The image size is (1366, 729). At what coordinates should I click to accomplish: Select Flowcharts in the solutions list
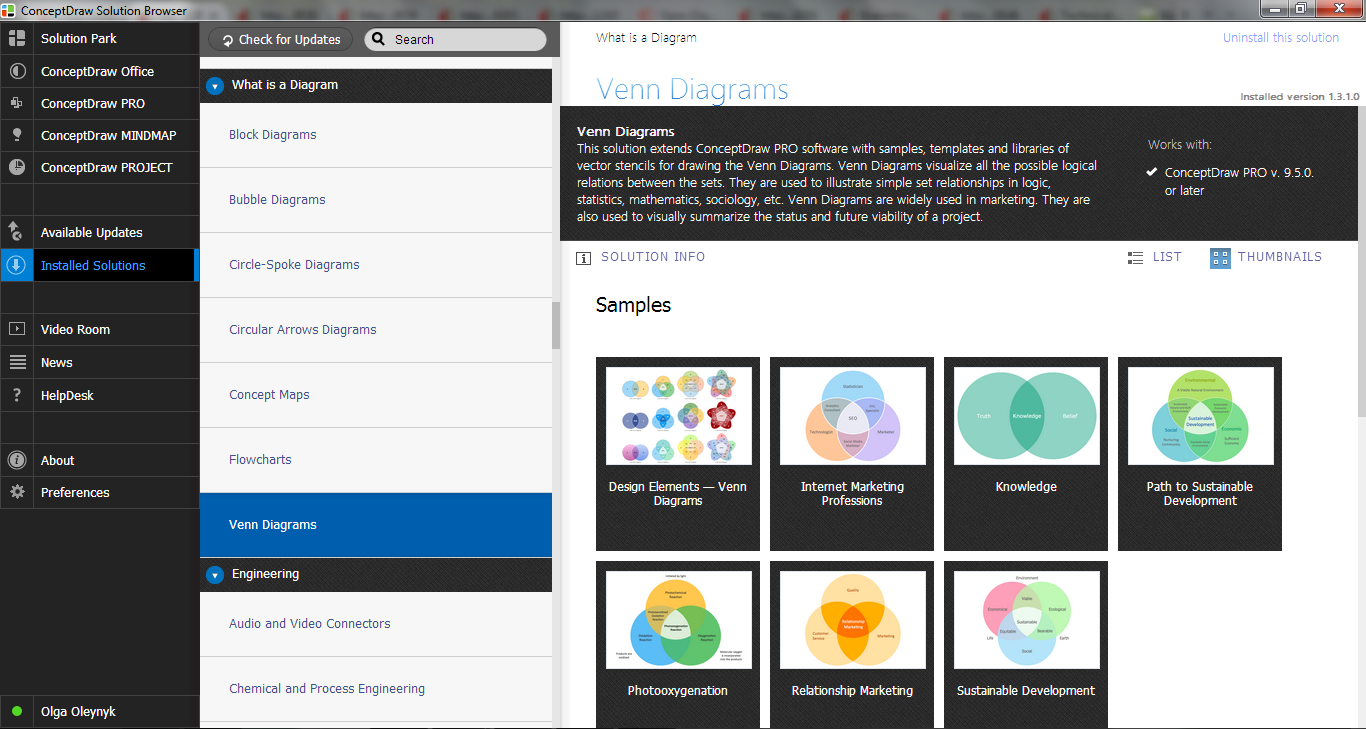pyautogui.click(x=260, y=460)
